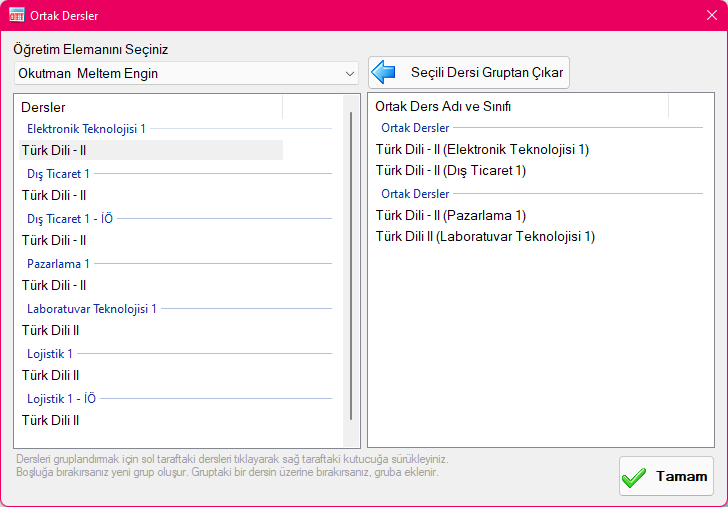Select Türk Dili II (Laboratuvar Teknolojisi 1) in group
728x507 pixels.
pyautogui.click(x=485, y=237)
